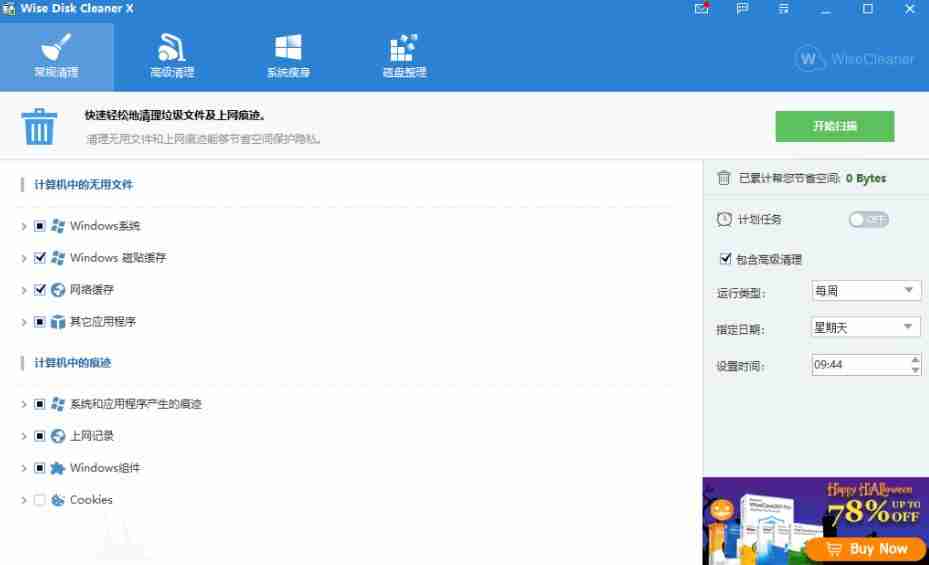Open the 指定日期 dropdown showing 星期天

pos(866,327)
